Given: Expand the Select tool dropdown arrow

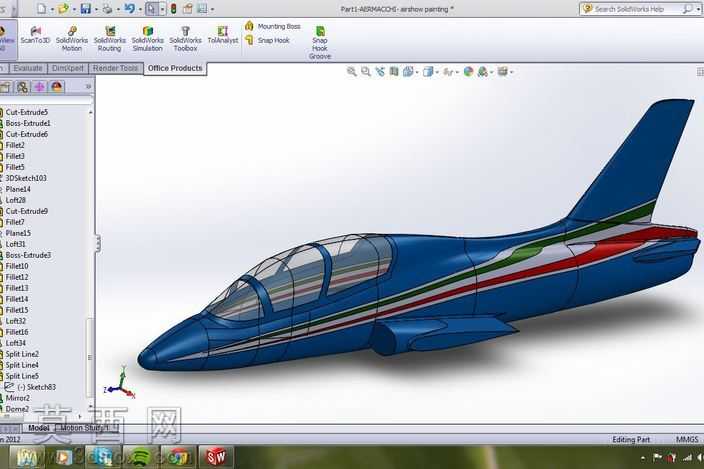Looking at the screenshot, I should pyautogui.click(x=162, y=9).
